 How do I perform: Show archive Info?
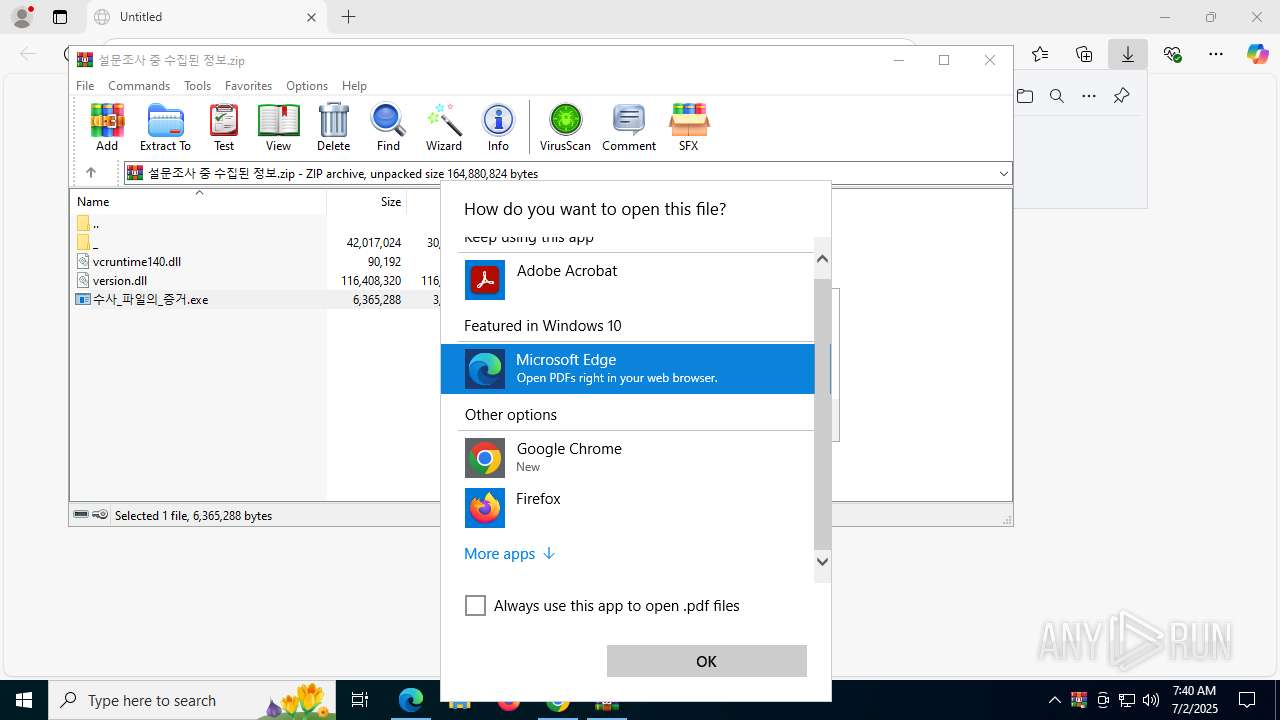tap(498, 127)
